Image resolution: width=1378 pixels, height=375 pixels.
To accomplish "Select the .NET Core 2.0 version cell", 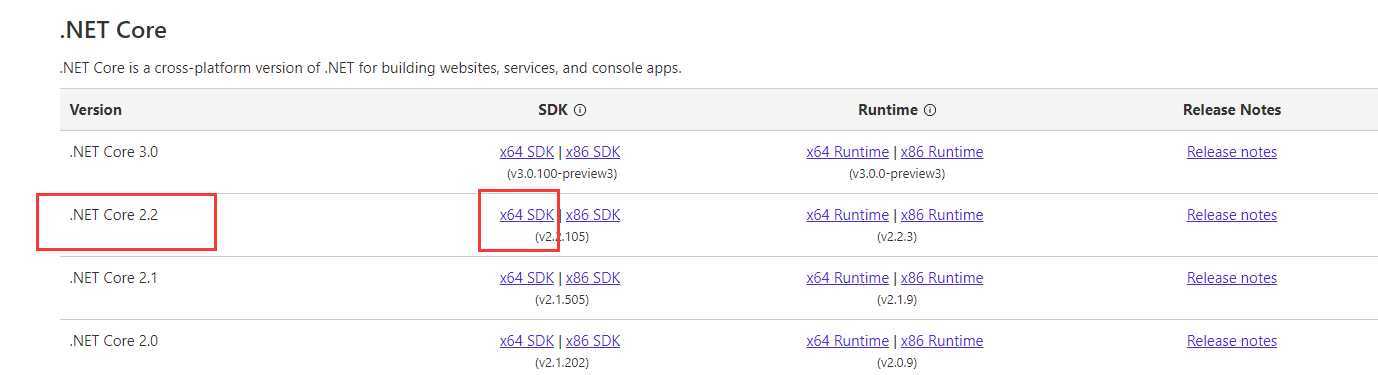I will pyautogui.click(x=114, y=341).
